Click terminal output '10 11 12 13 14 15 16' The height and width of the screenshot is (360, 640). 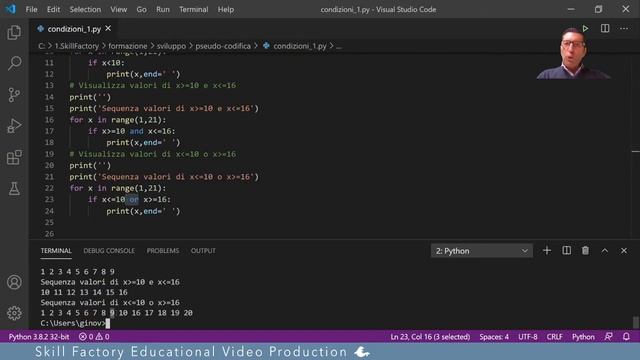point(84,292)
